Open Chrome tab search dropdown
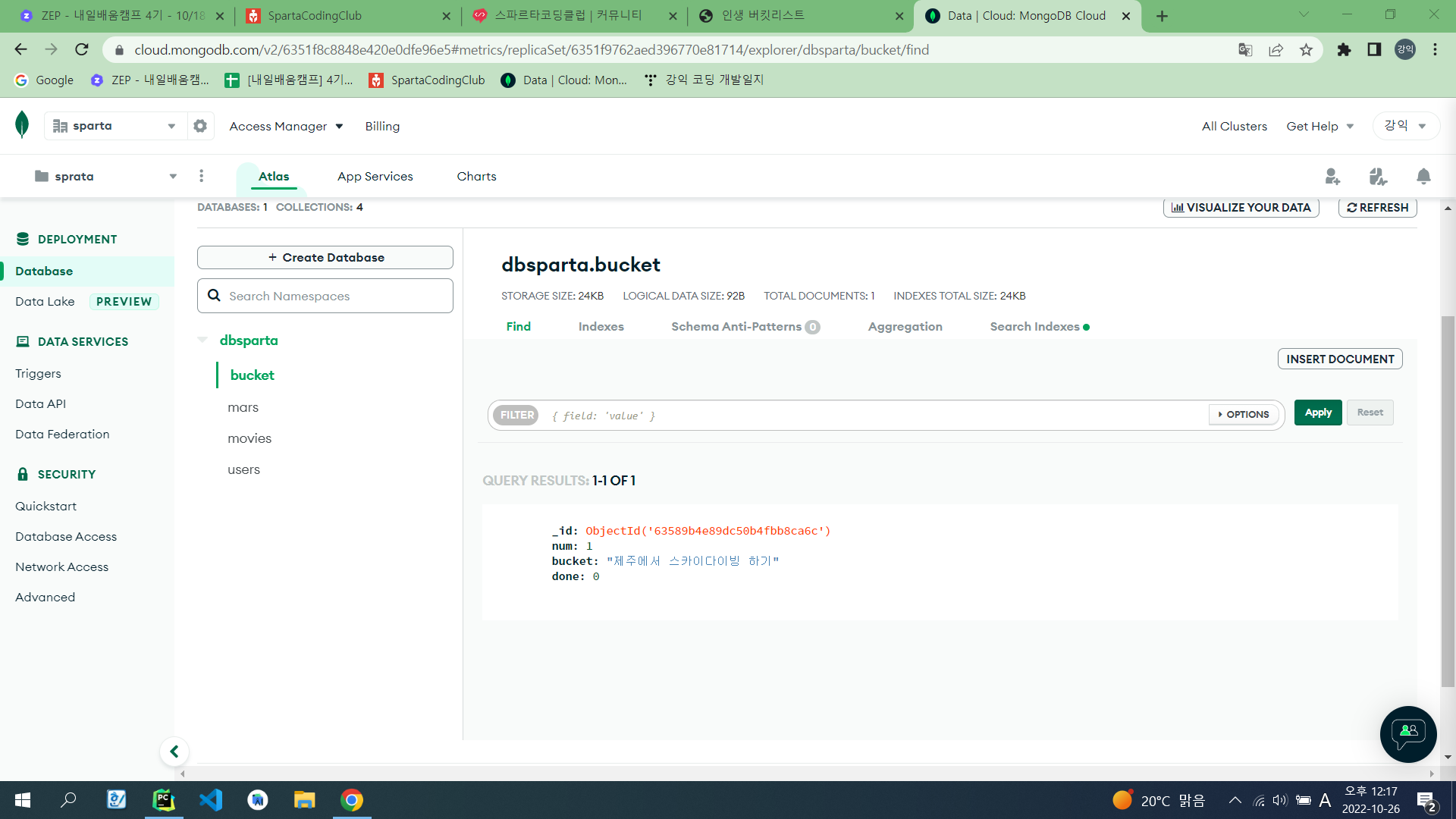Viewport: 1456px width, 819px height. 1304,15
